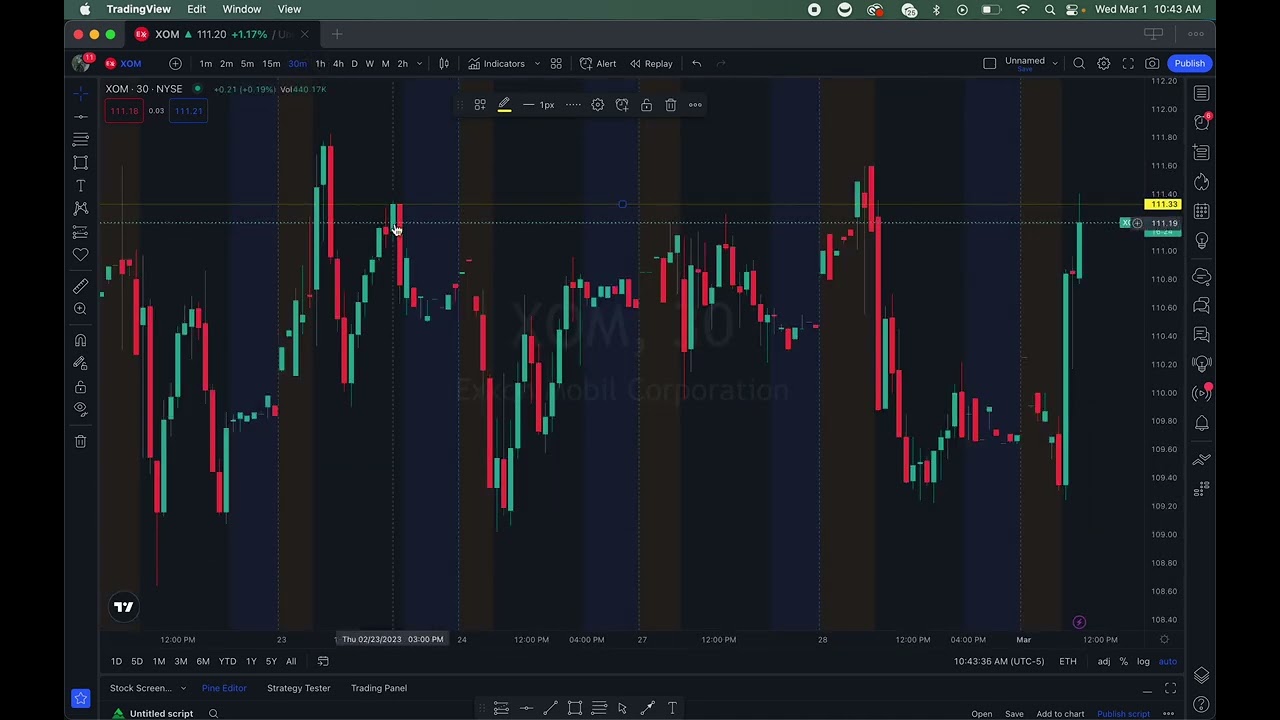Image resolution: width=1280 pixels, height=720 pixels.
Task: Expand the timeframe interval dropdown
Action: pos(419,64)
